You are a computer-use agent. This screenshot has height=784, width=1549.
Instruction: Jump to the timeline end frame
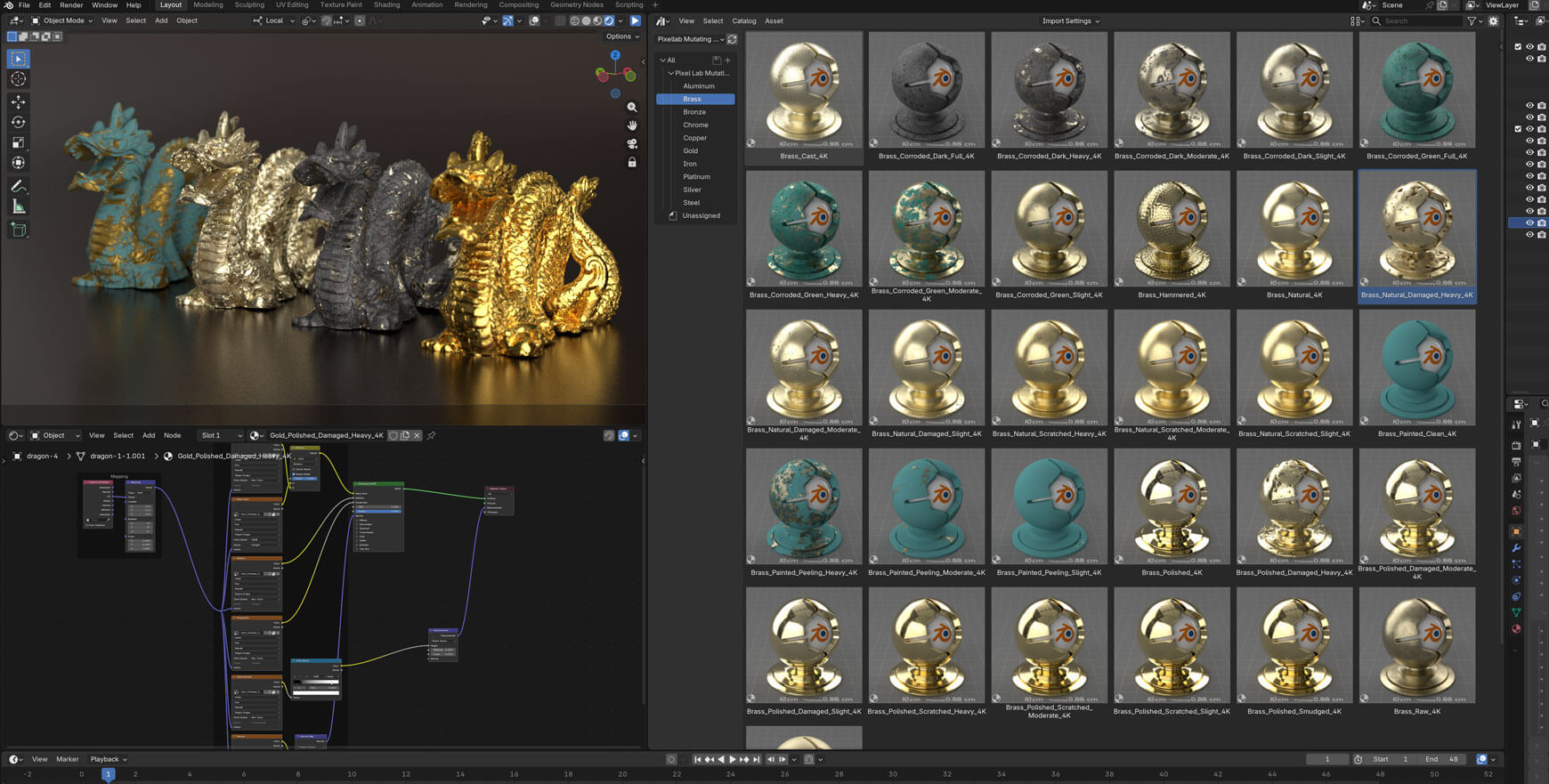[757, 759]
